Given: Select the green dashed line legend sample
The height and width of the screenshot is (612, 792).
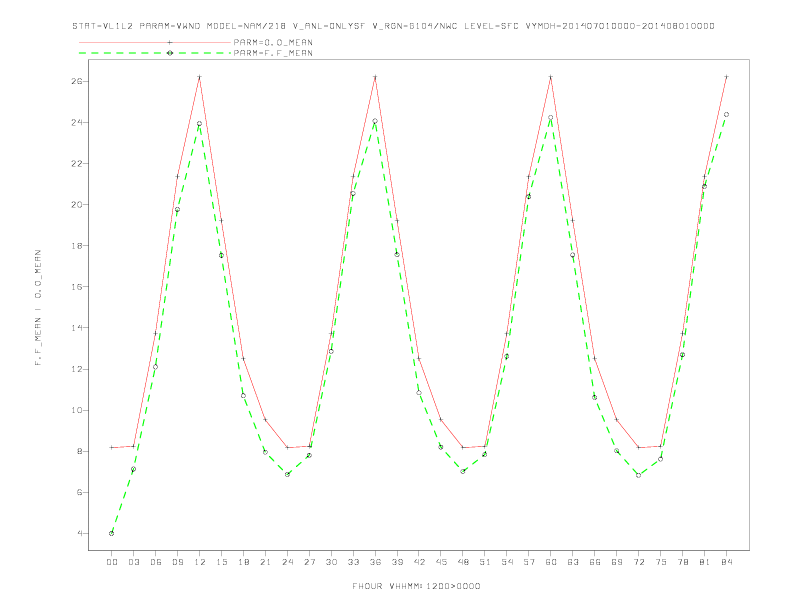Looking at the screenshot, I should click(155, 53).
